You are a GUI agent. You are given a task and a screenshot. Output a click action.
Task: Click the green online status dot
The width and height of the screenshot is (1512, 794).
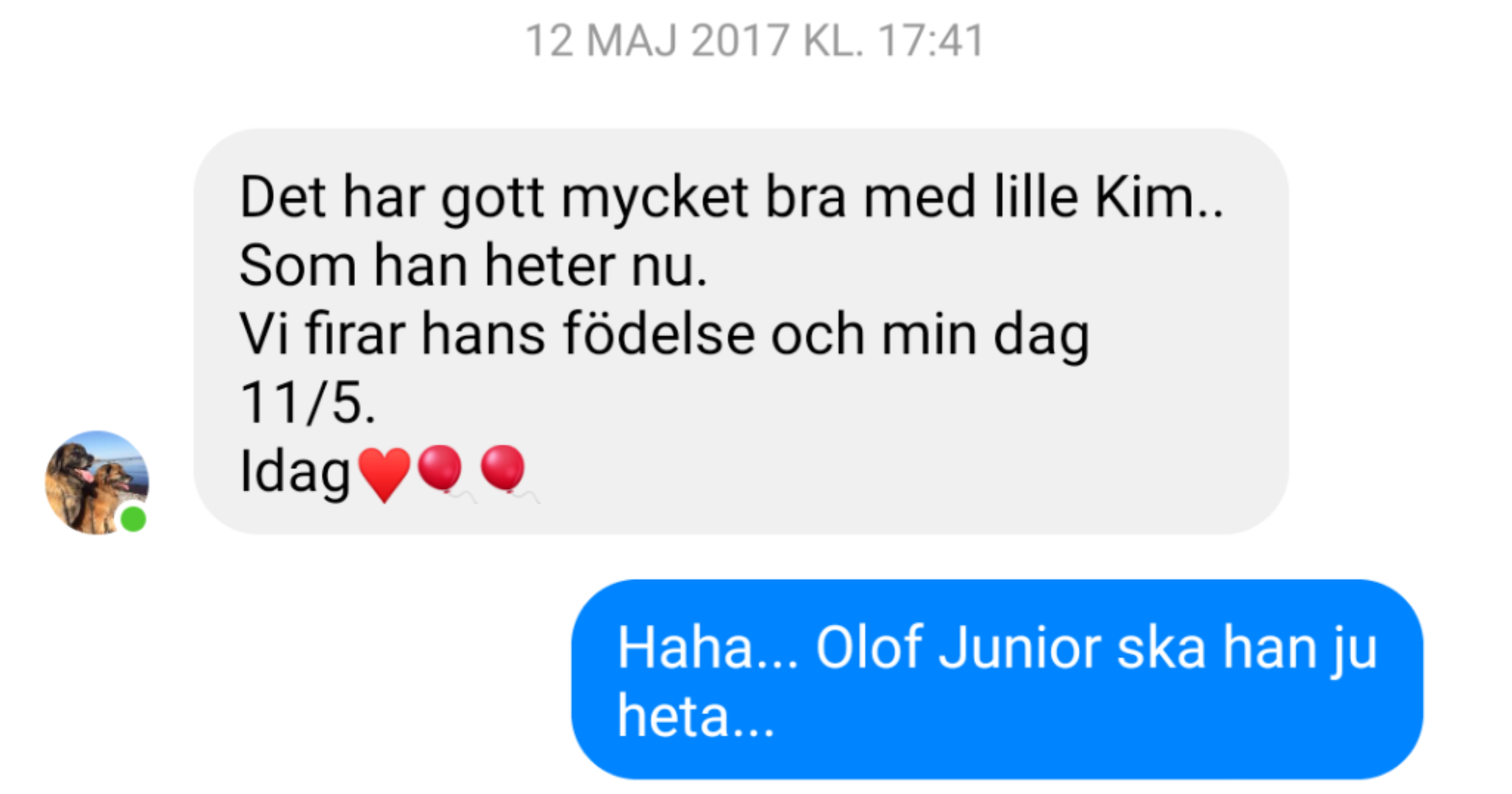[134, 519]
